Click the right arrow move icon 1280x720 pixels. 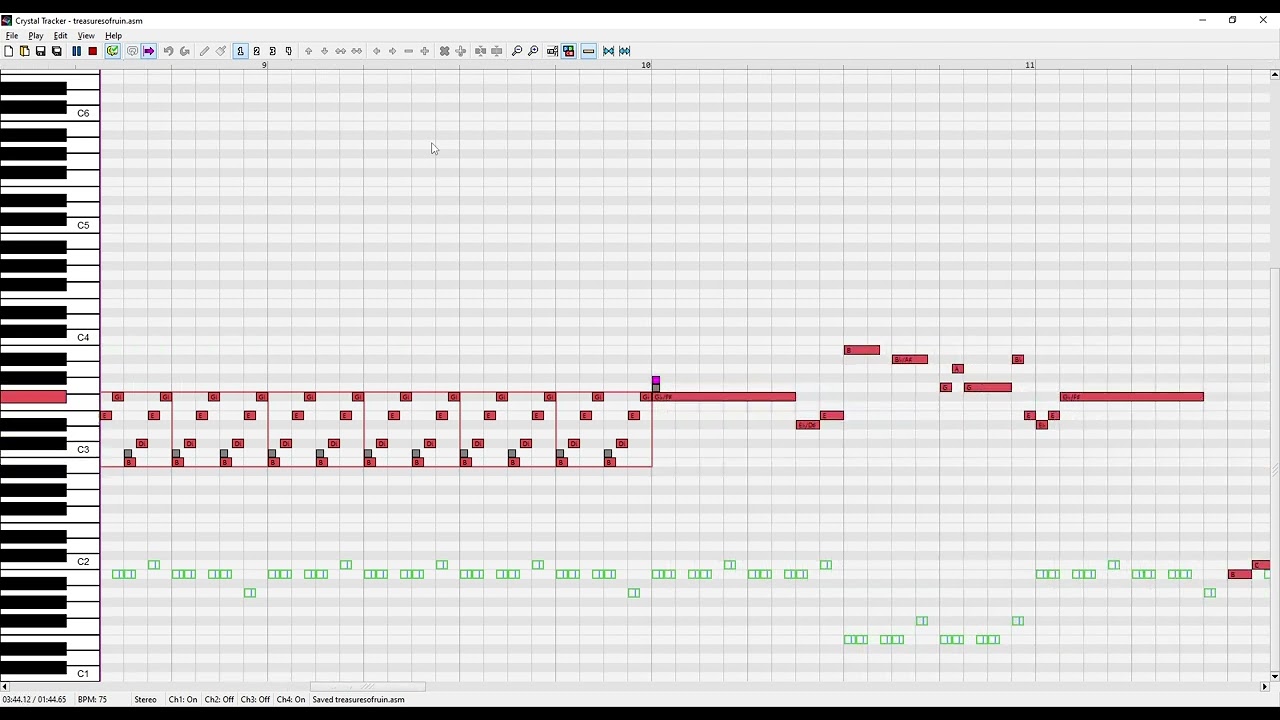393,51
